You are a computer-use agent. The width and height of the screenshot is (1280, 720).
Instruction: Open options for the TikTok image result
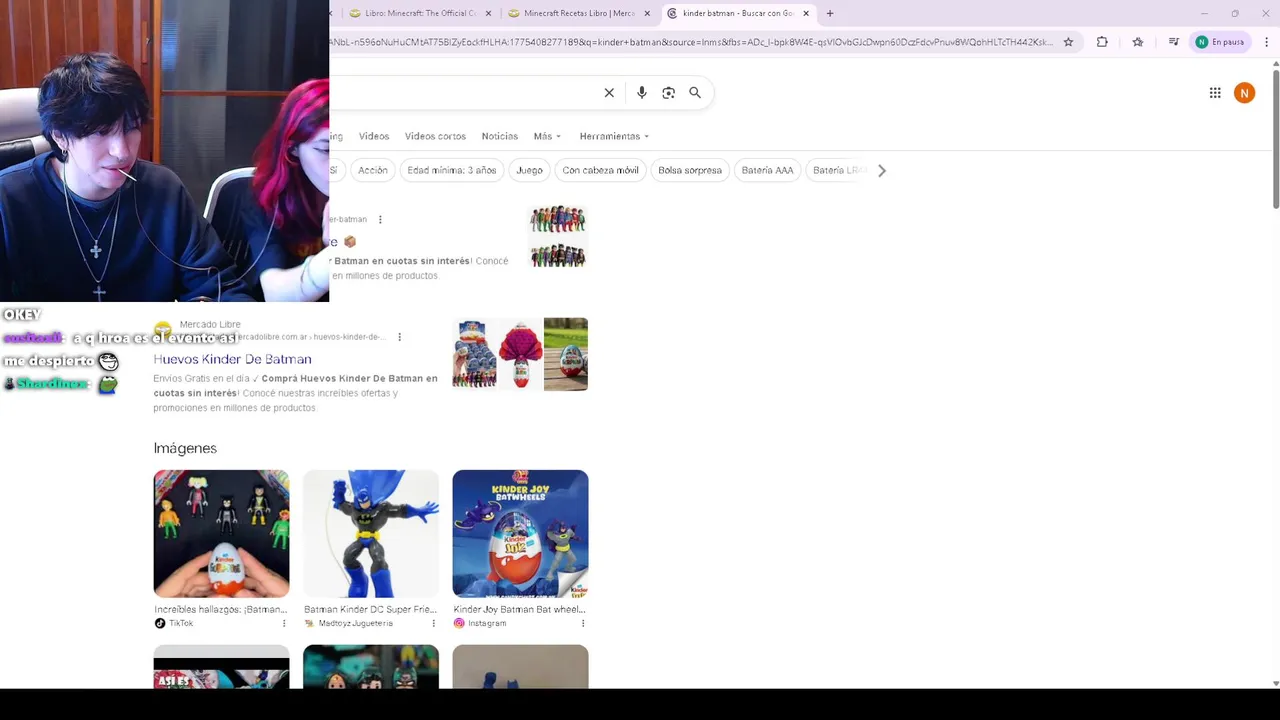[284, 623]
